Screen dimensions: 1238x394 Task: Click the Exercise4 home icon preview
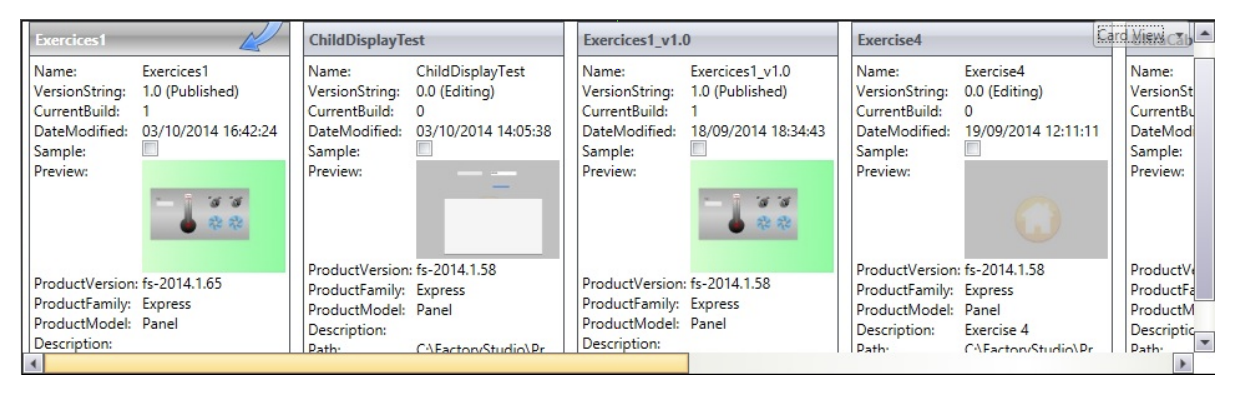click(1036, 210)
